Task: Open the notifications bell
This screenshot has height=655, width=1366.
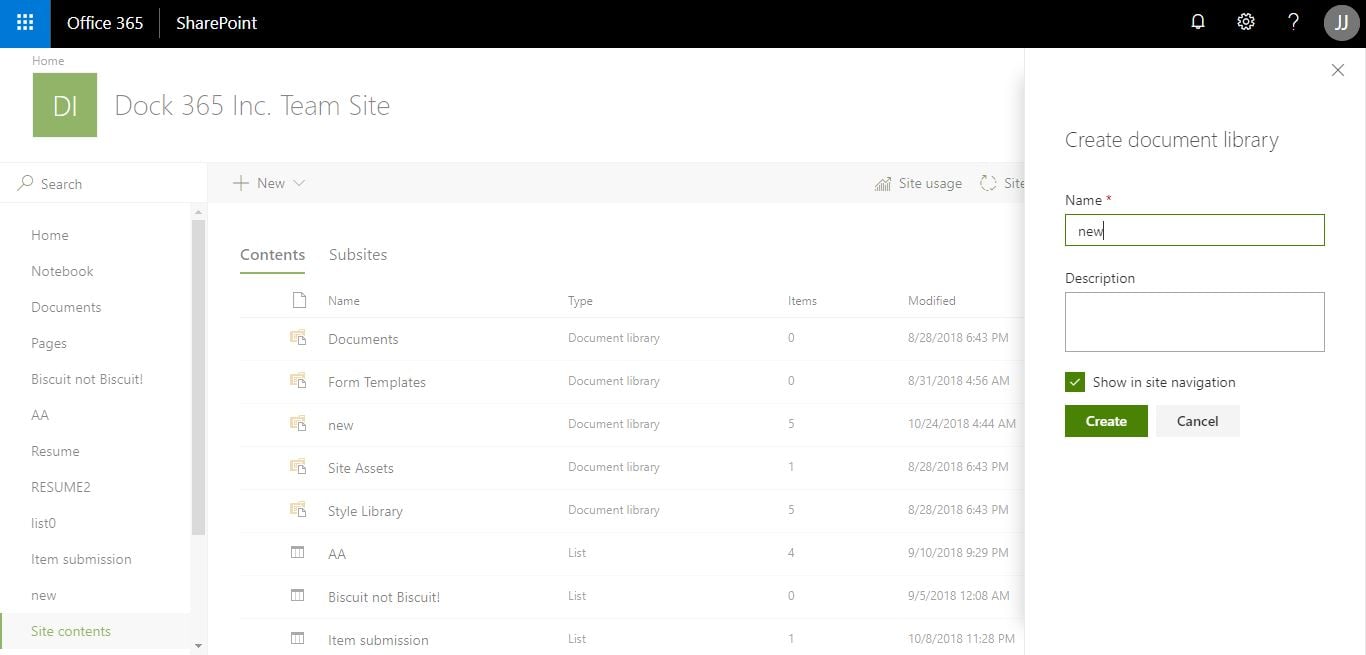Action: click(1198, 22)
